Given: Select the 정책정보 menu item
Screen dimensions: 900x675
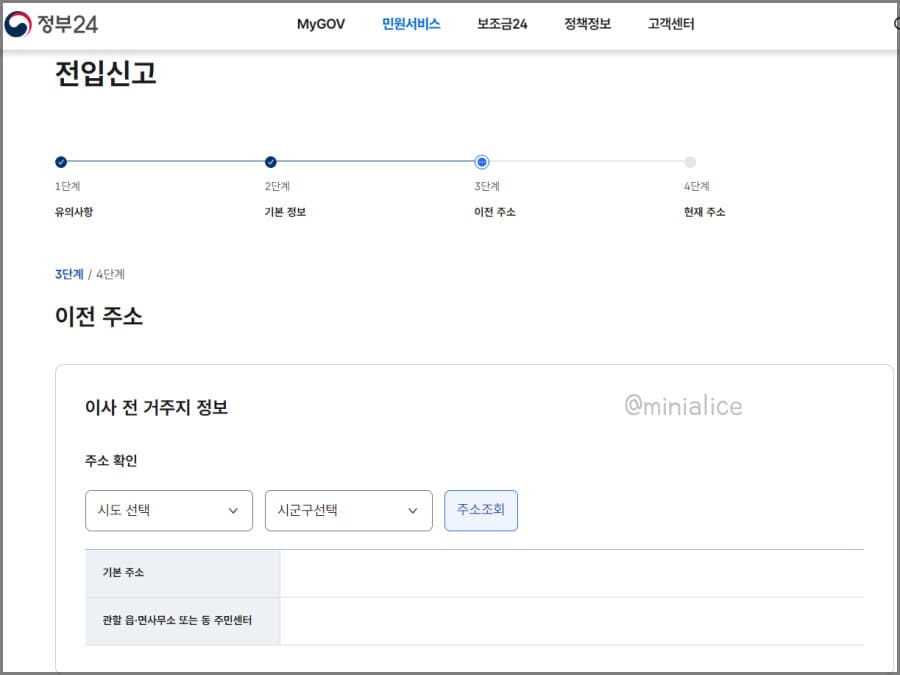Looking at the screenshot, I should 587,23.
